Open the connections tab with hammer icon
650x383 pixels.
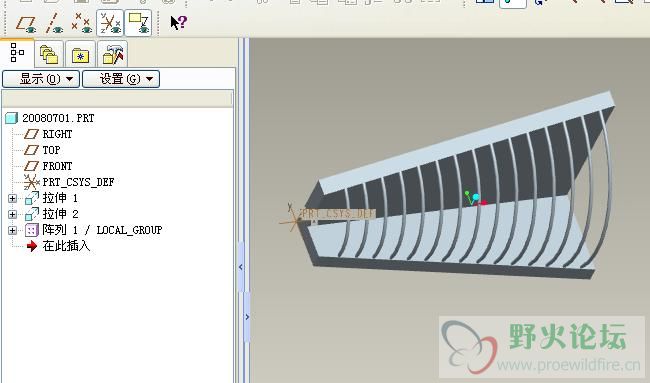pyautogui.click(x=112, y=54)
